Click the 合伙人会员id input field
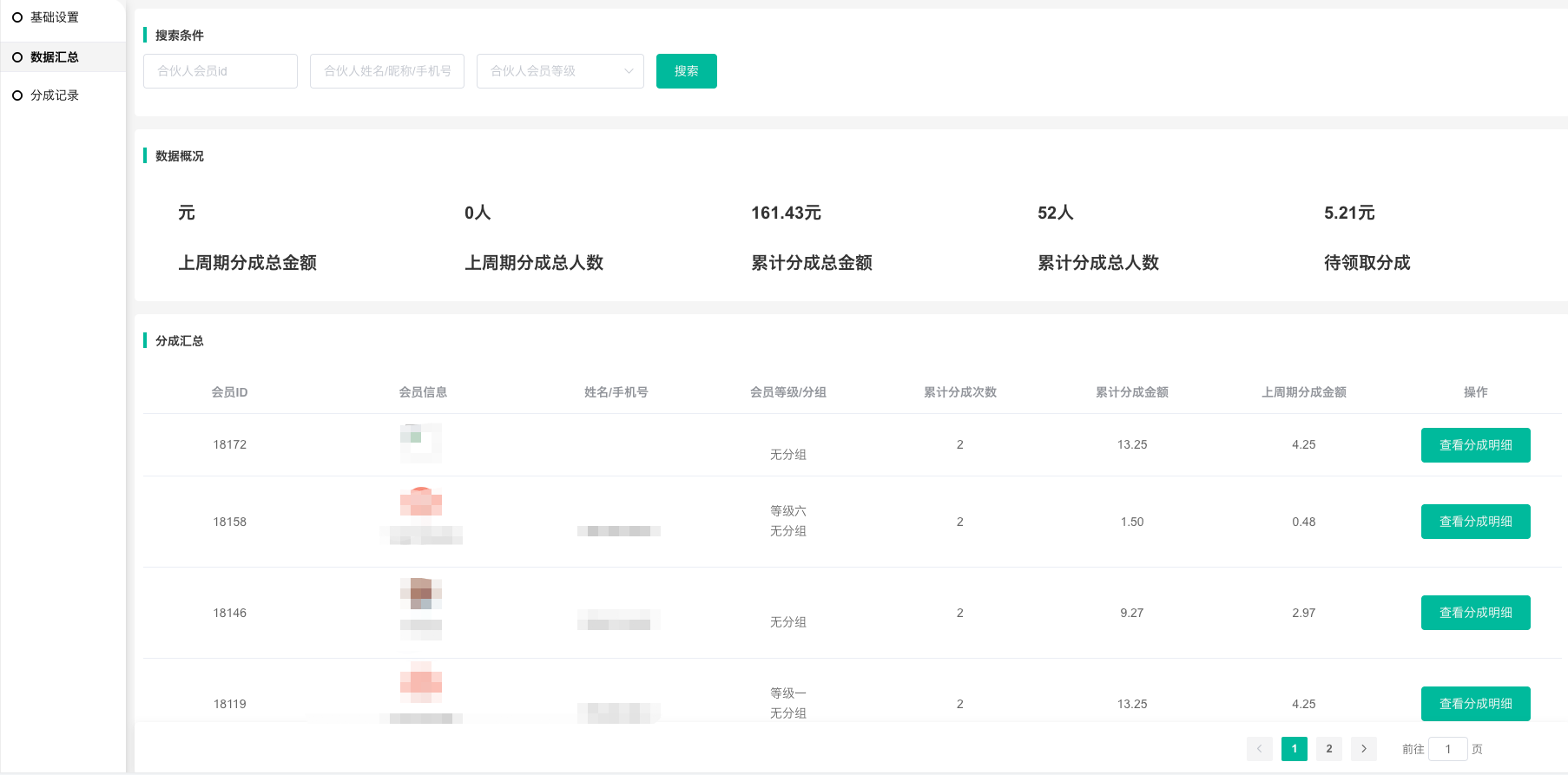Viewport: 1568px width, 775px height. pos(220,71)
